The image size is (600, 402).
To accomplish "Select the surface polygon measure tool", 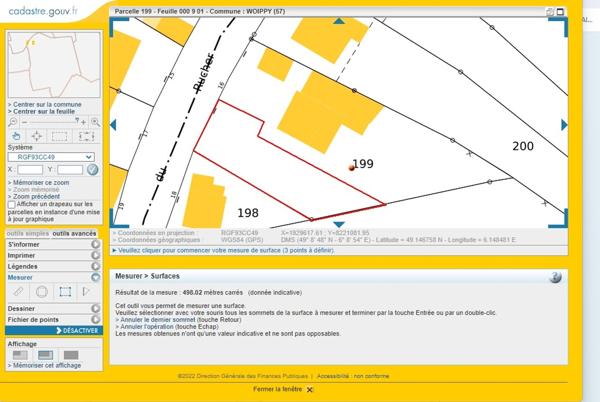I will [x=65, y=292].
